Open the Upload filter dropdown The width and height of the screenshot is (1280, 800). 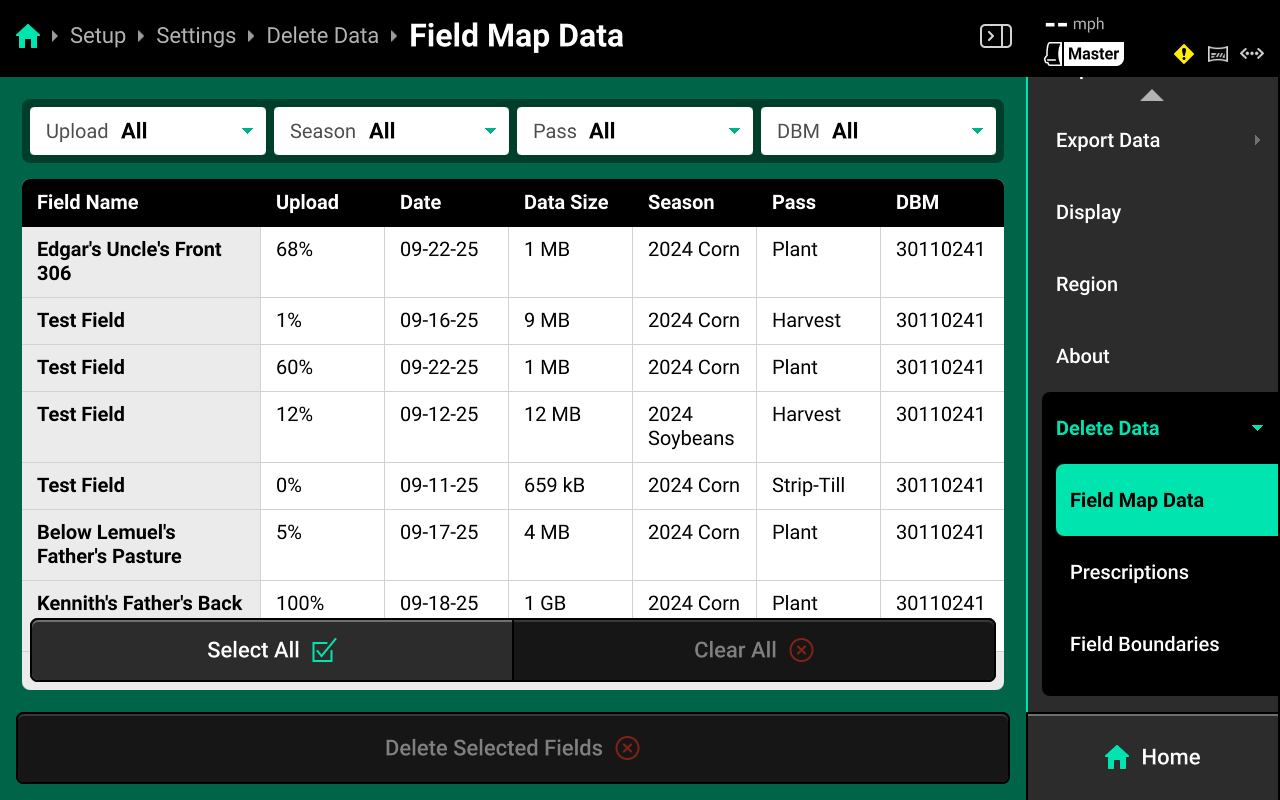click(148, 131)
